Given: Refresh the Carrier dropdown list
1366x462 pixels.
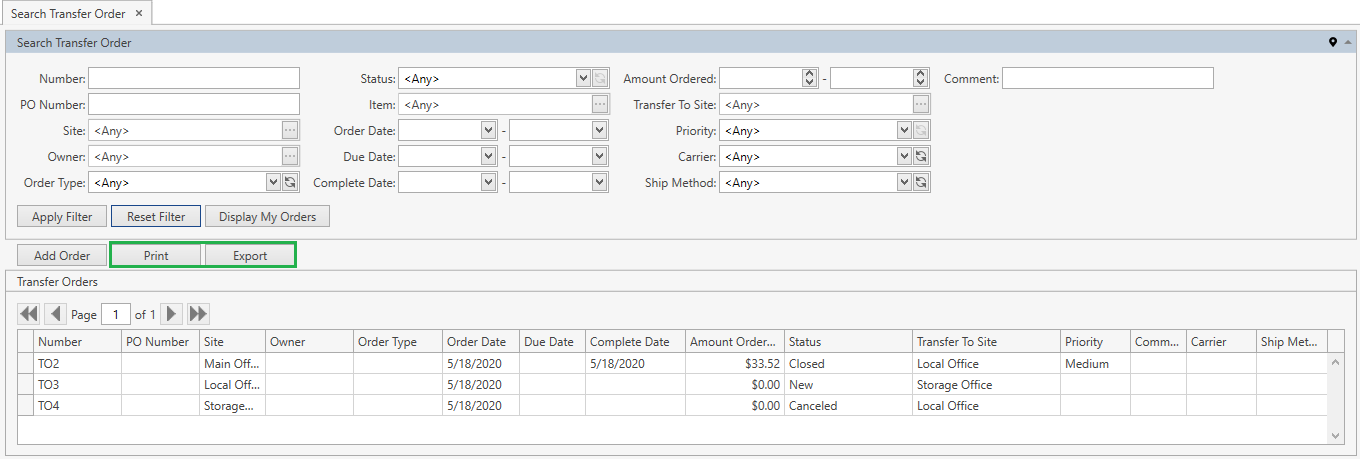Looking at the screenshot, I should point(921,157).
